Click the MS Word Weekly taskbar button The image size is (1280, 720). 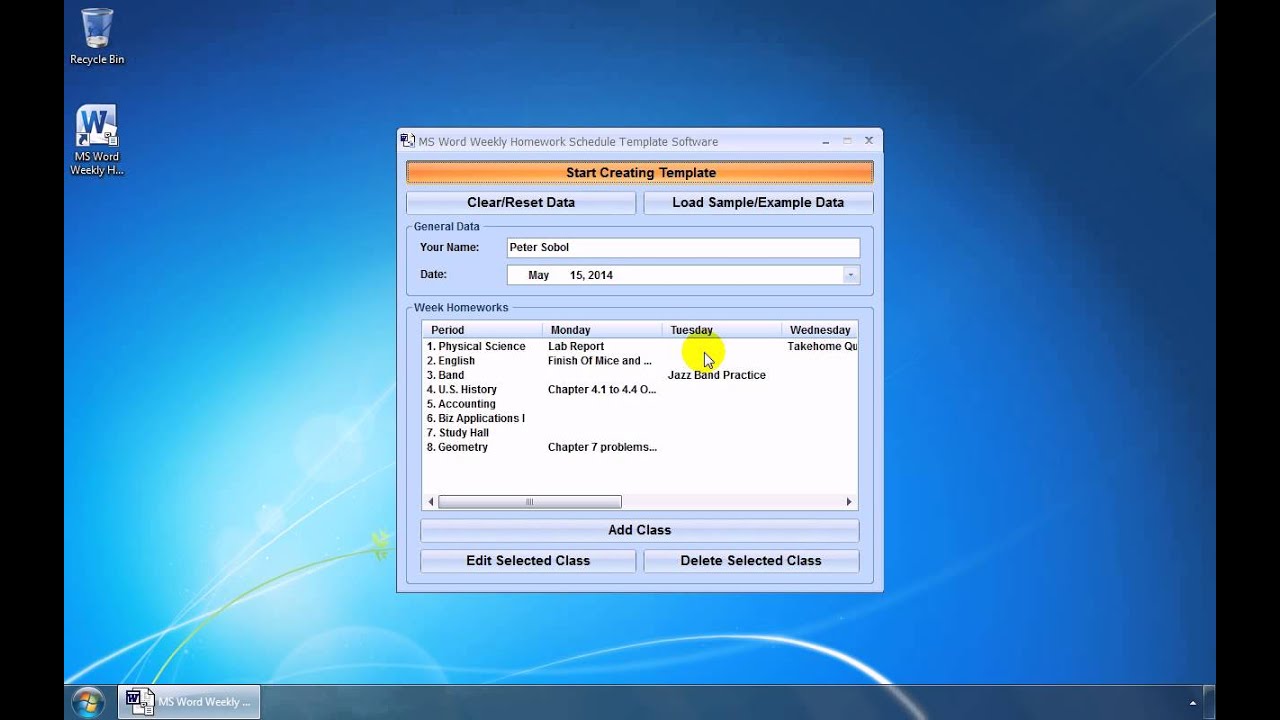click(189, 702)
